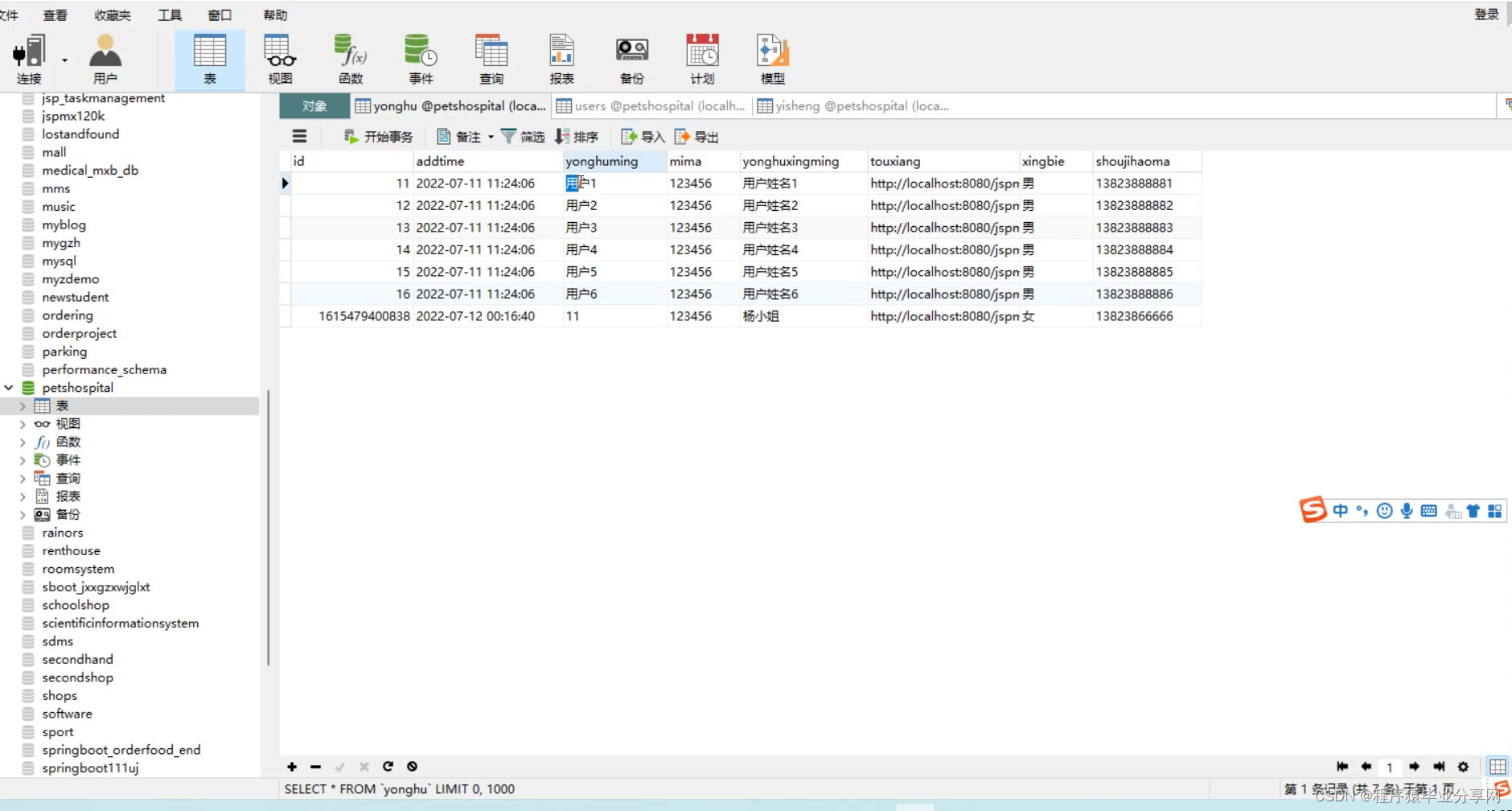Switch to the users @petshospital tab

[x=651, y=106]
